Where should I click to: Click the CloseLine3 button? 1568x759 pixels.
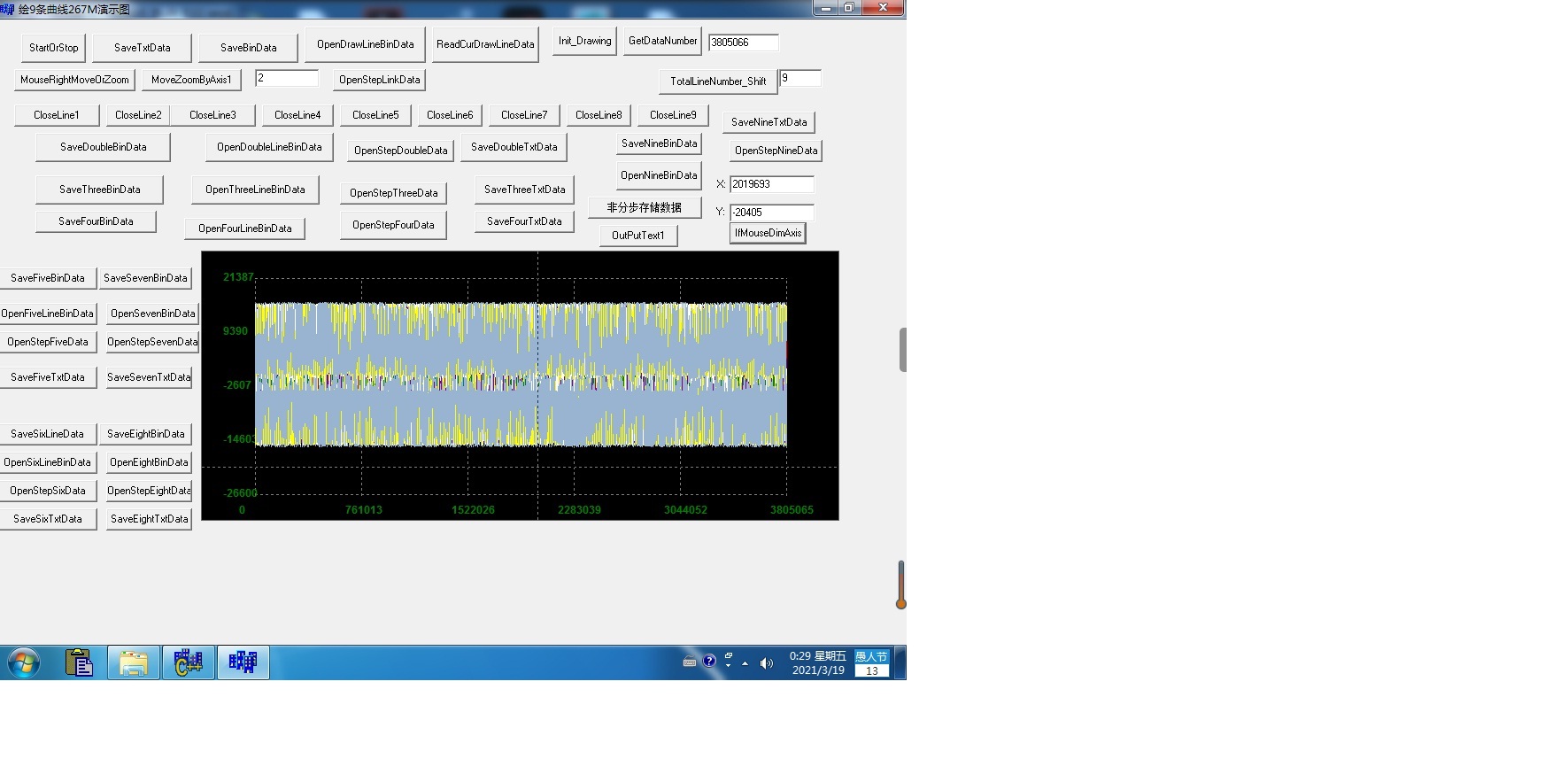[x=213, y=115]
